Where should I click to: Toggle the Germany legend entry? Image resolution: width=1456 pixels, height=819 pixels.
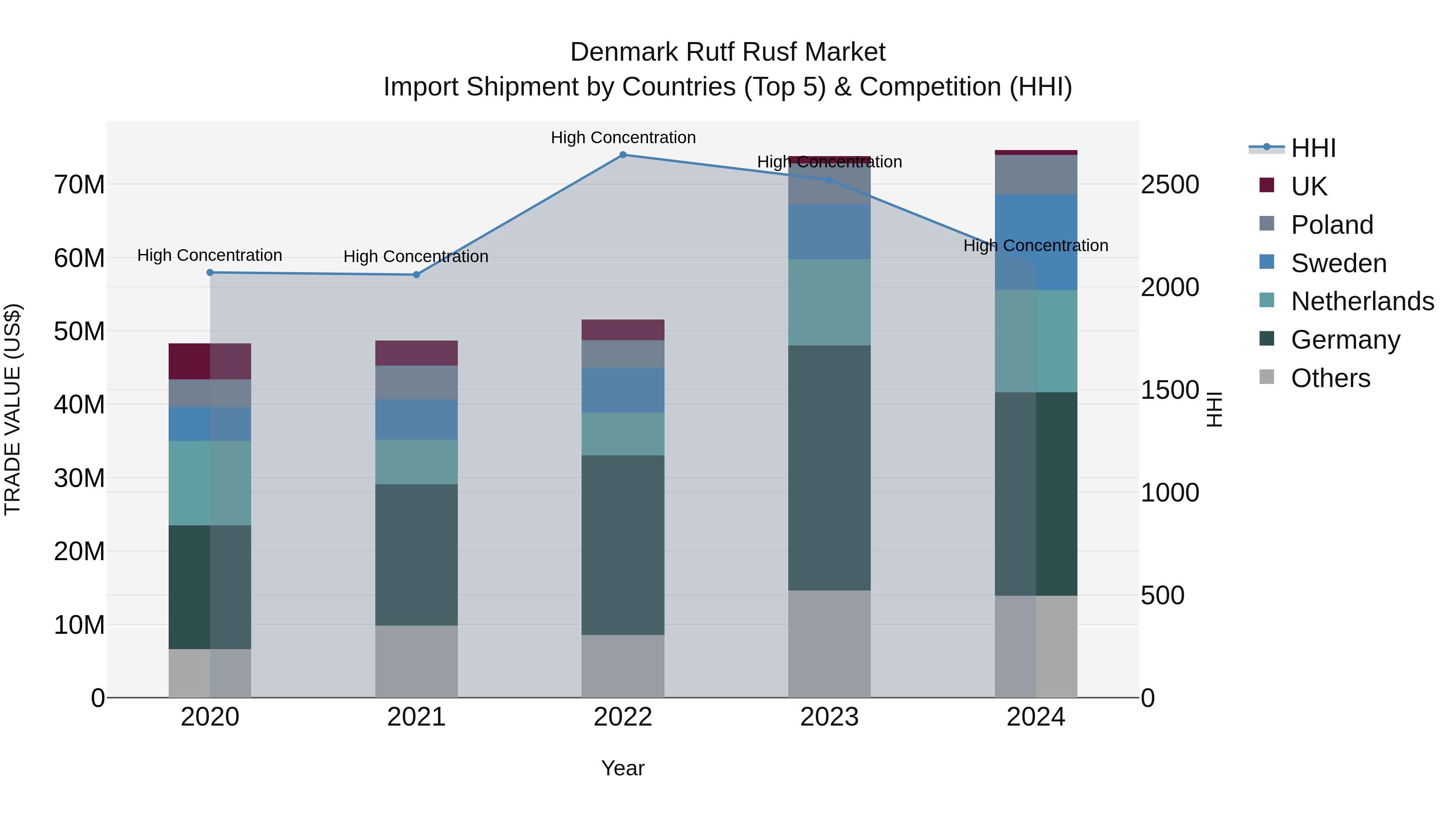click(1329, 339)
